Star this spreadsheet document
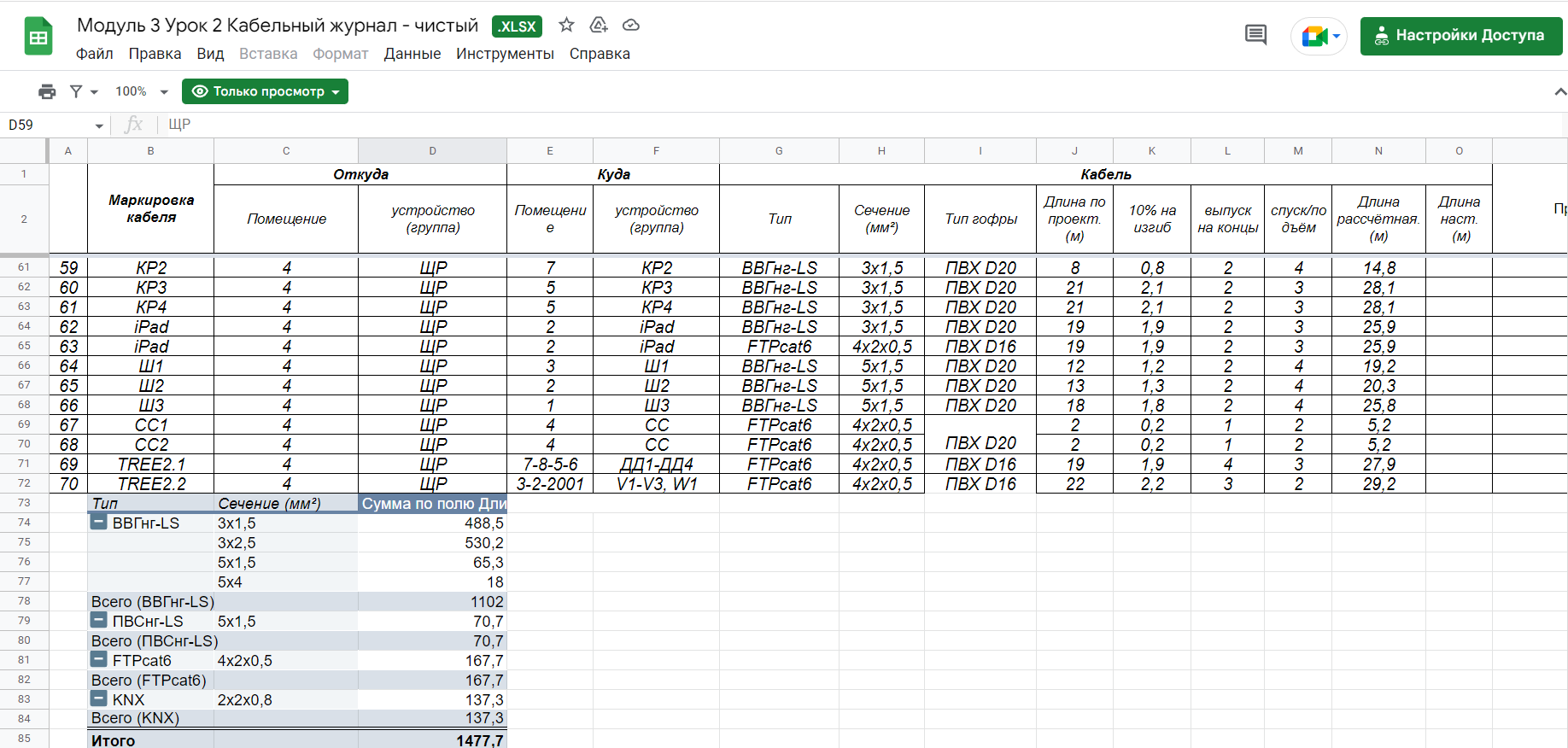The image size is (1568, 748). click(566, 26)
